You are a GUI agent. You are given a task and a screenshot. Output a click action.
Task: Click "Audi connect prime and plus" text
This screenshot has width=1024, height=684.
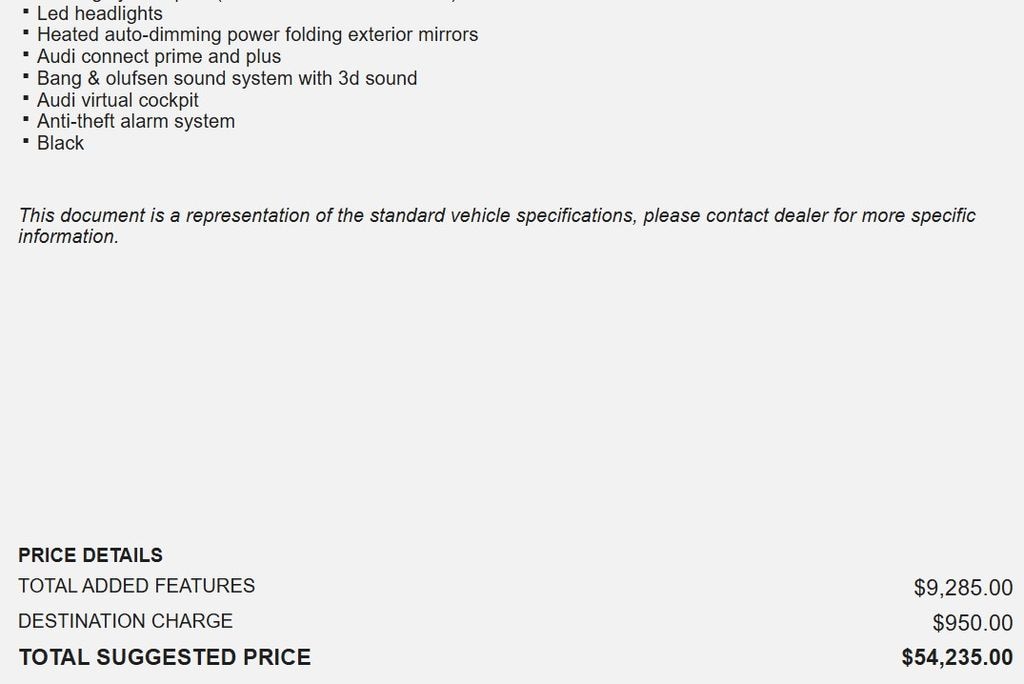pyautogui.click(x=159, y=57)
